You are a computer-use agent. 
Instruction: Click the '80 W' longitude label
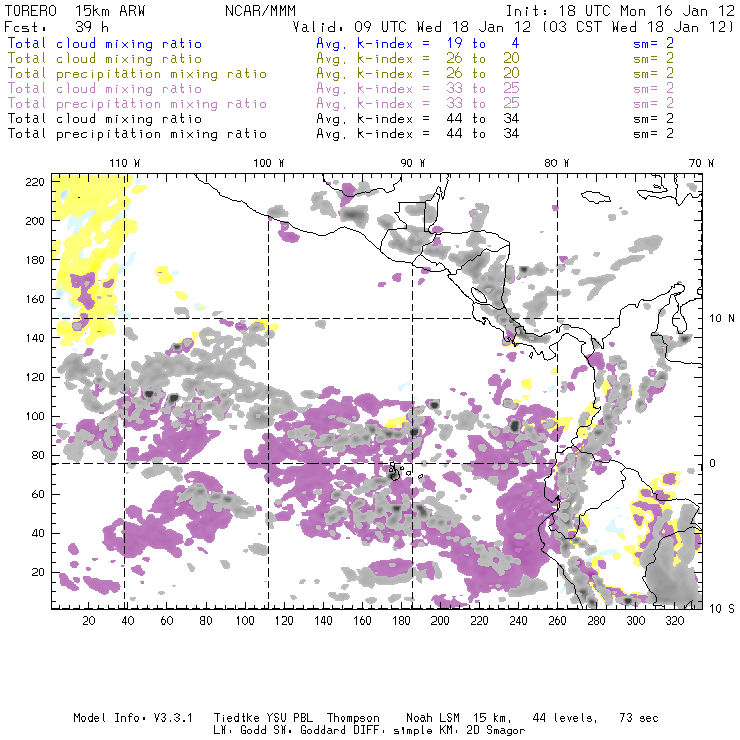tap(557, 163)
